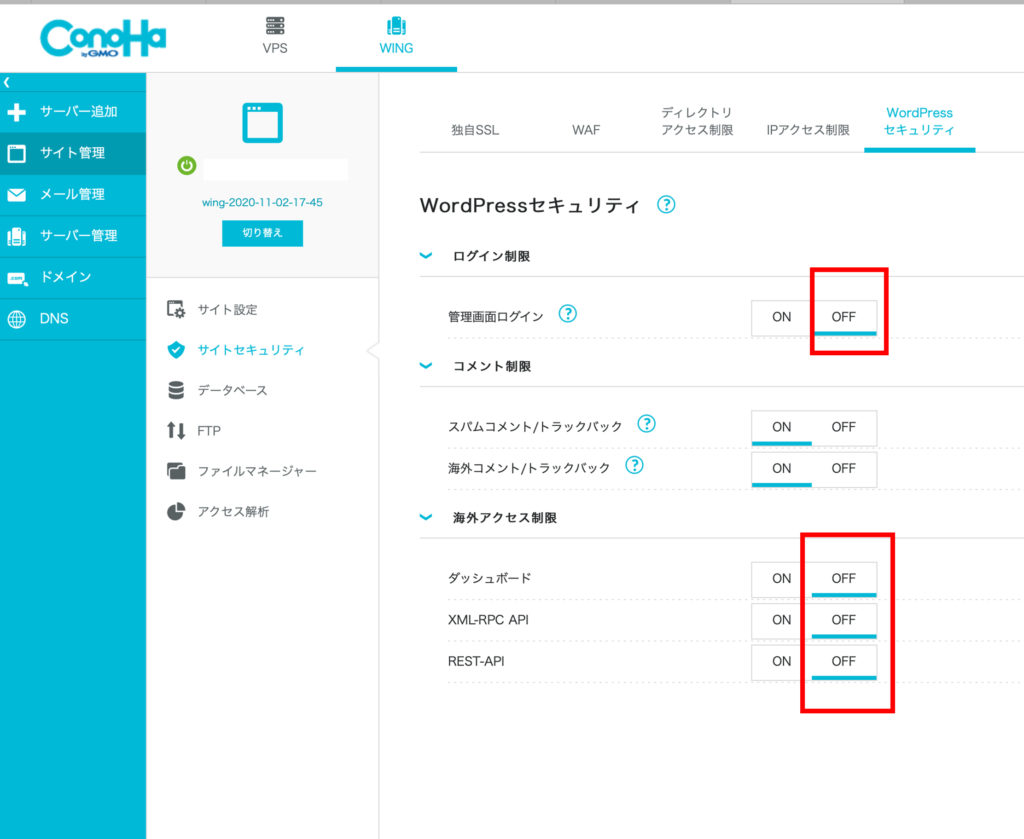Go to サーバー管理 in the sidebar

click(73, 236)
